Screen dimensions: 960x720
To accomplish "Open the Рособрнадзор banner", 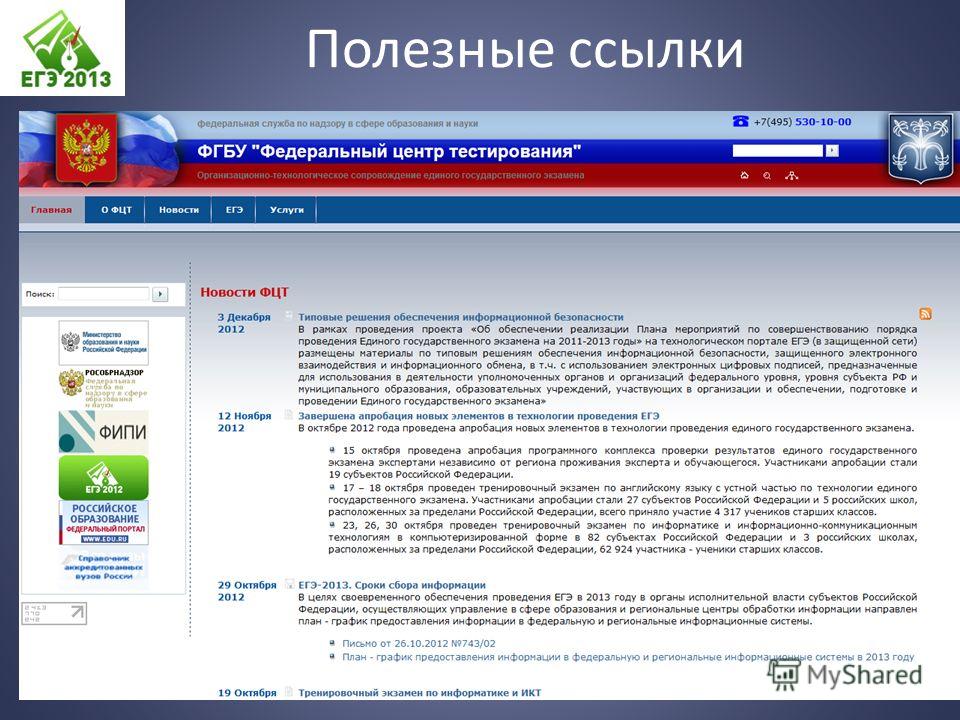I will 103,388.
